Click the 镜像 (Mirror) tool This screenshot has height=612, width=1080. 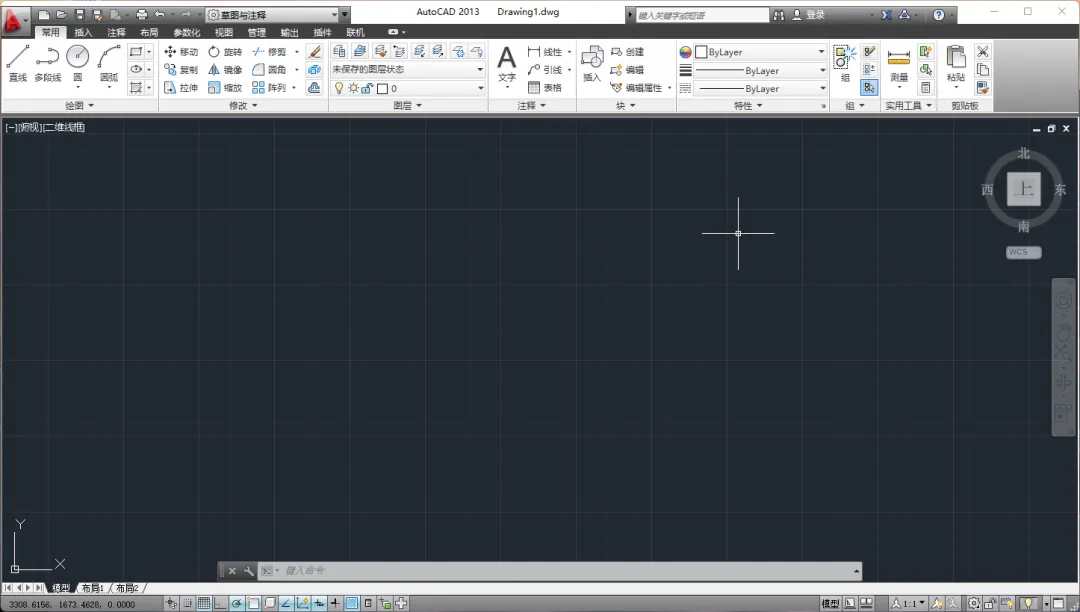225,70
